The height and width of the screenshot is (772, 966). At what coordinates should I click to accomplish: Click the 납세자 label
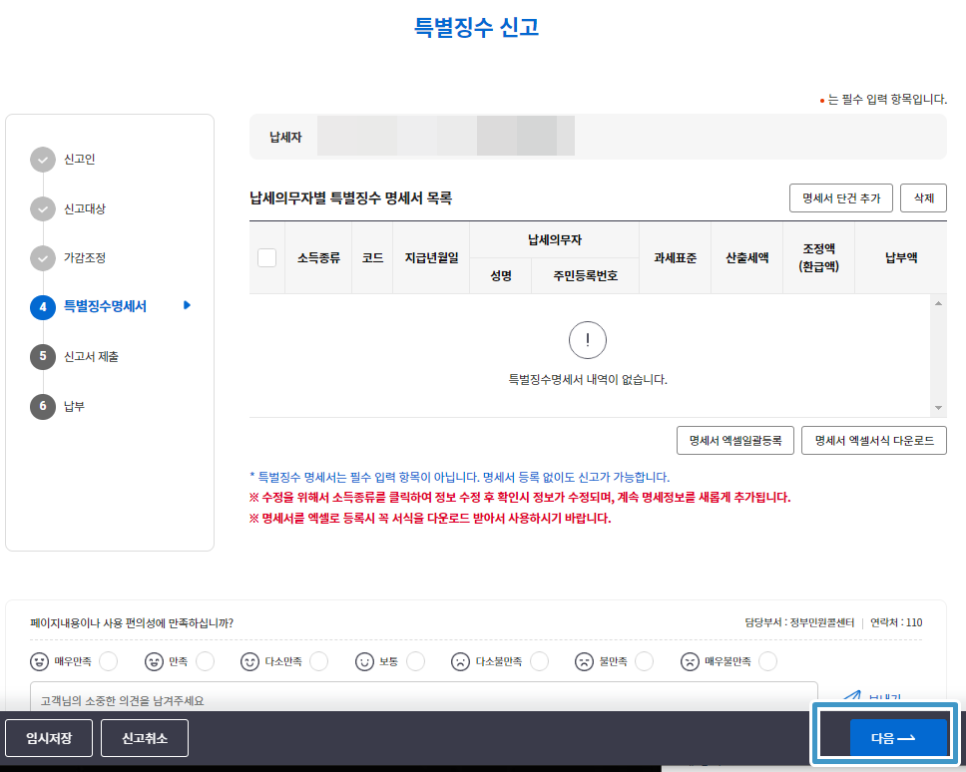(x=285, y=137)
